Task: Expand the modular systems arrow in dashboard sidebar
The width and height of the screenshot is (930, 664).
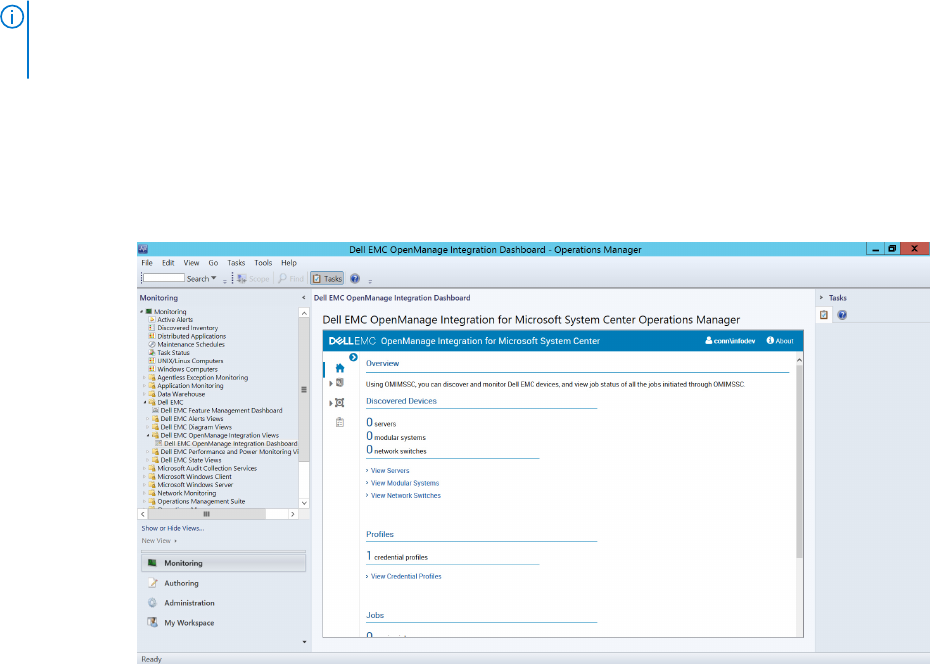Action: pyautogui.click(x=331, y=403)
